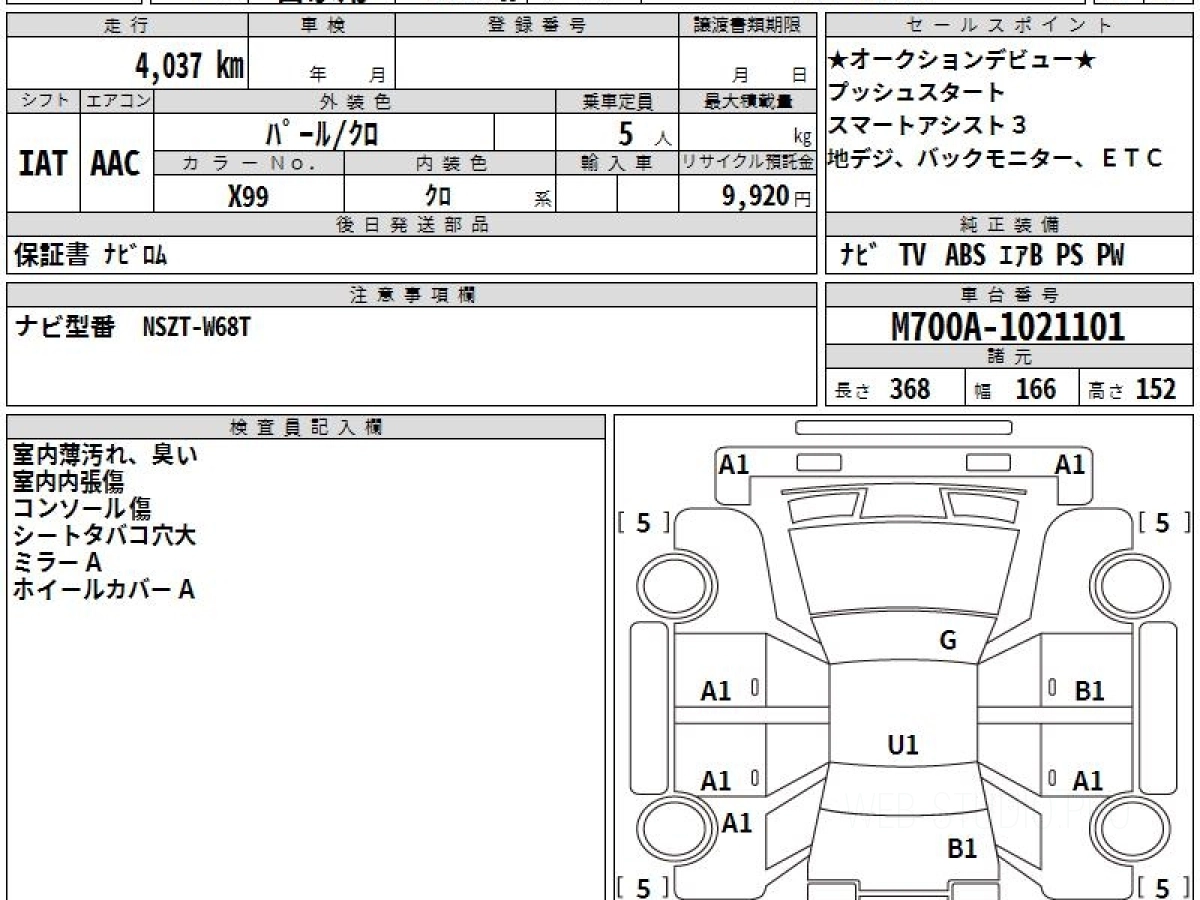
Task: Click the mileage value 4,037 km
Action: click(x=190, y=66)
